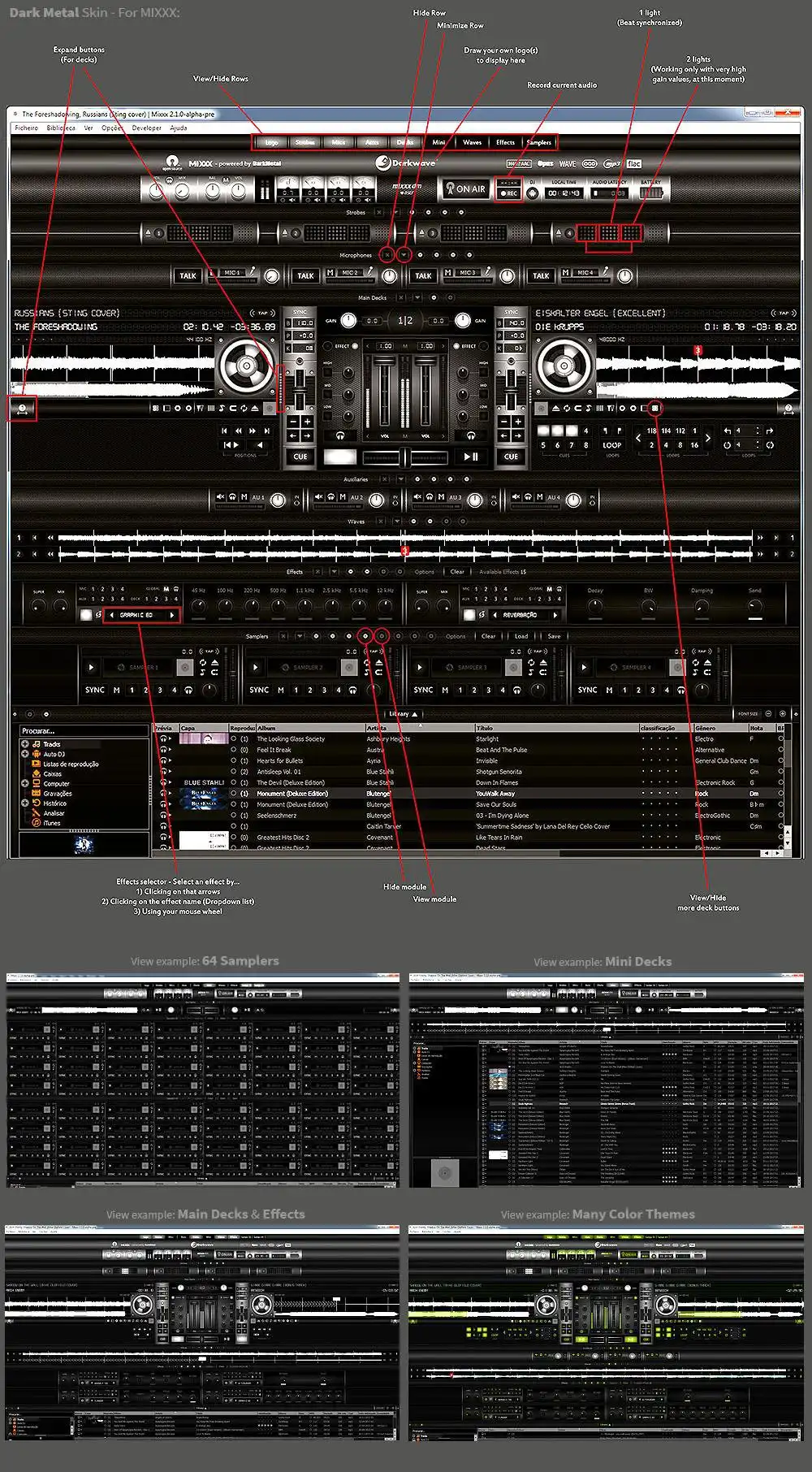This screenshot has height=1472, width=812.
Task: Click the TALK button for MIC 3
Action: pyautogui.click(x=423, y=276)
